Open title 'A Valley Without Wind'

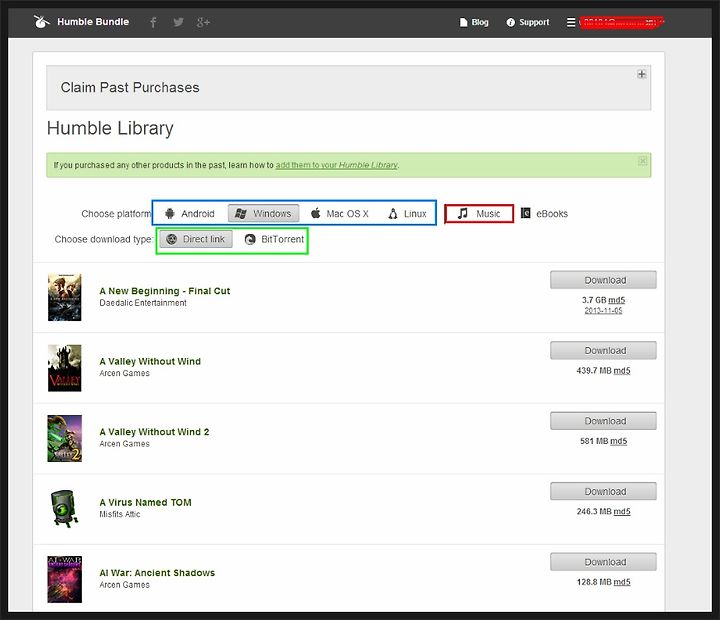(150, 361)
